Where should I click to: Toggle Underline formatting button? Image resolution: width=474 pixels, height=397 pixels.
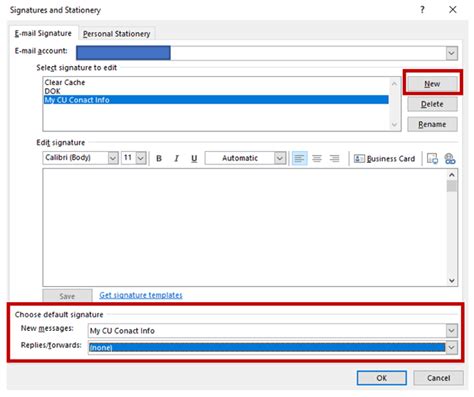coord(194,158)
